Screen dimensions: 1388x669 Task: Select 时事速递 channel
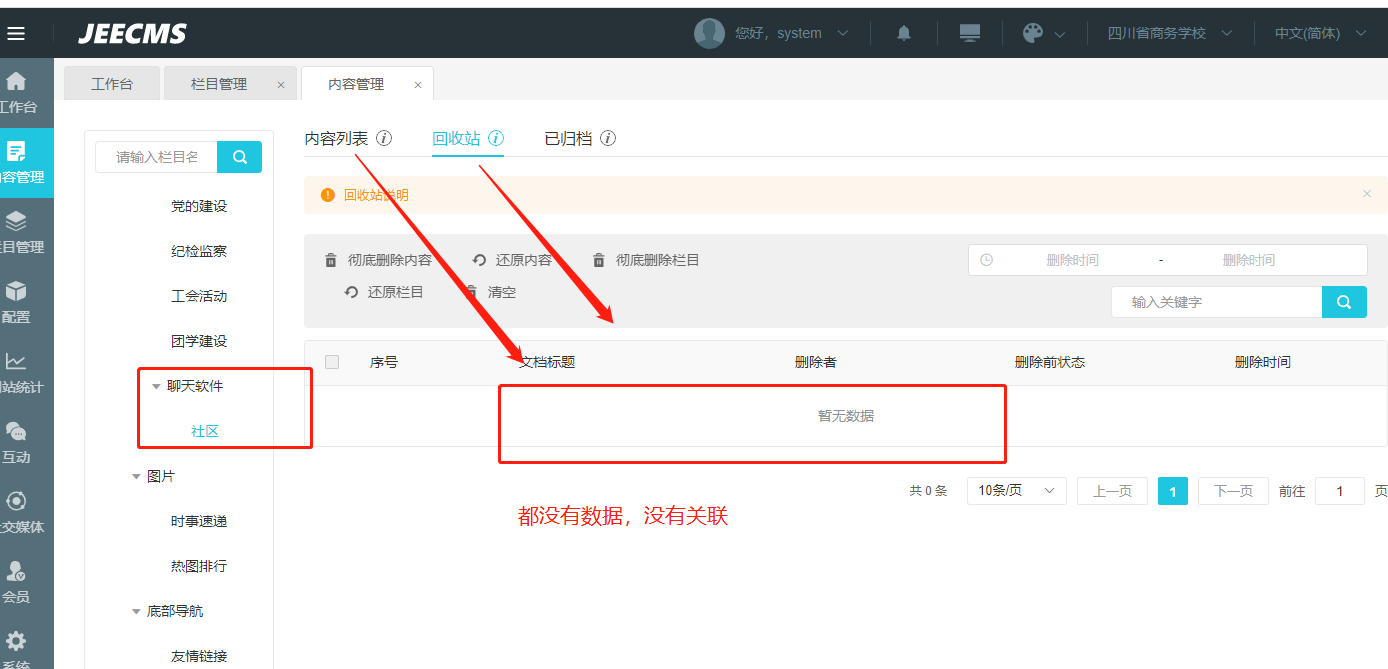pyautogui.click(x=199, y=521)
